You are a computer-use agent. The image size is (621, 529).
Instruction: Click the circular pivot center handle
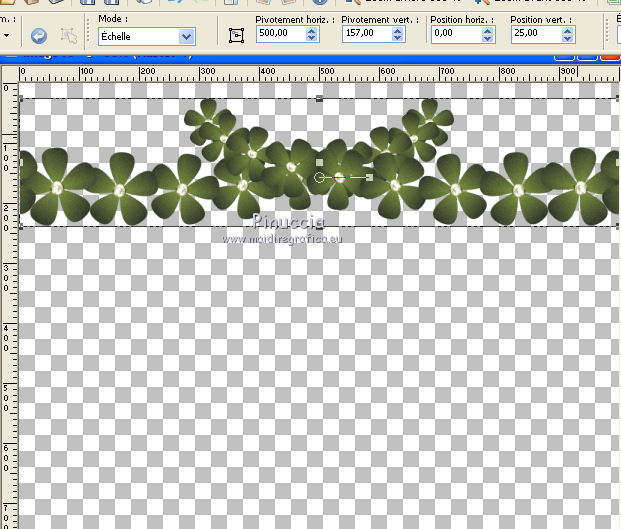coord(319,177)
